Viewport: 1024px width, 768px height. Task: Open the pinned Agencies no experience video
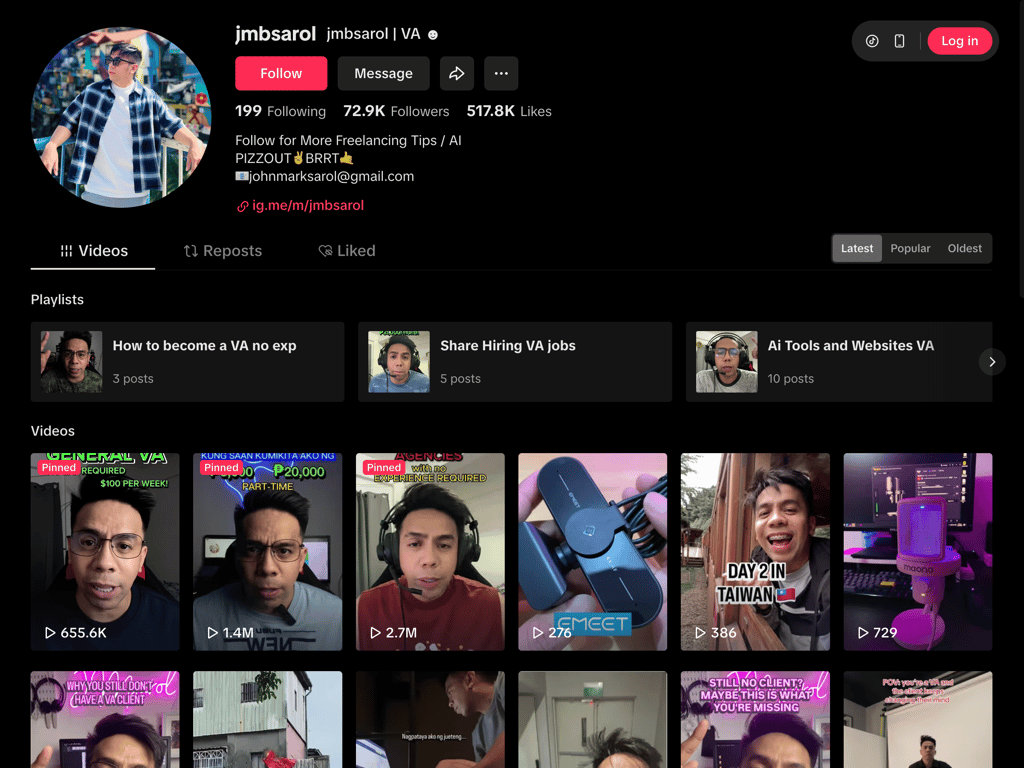tap(430, 552)
